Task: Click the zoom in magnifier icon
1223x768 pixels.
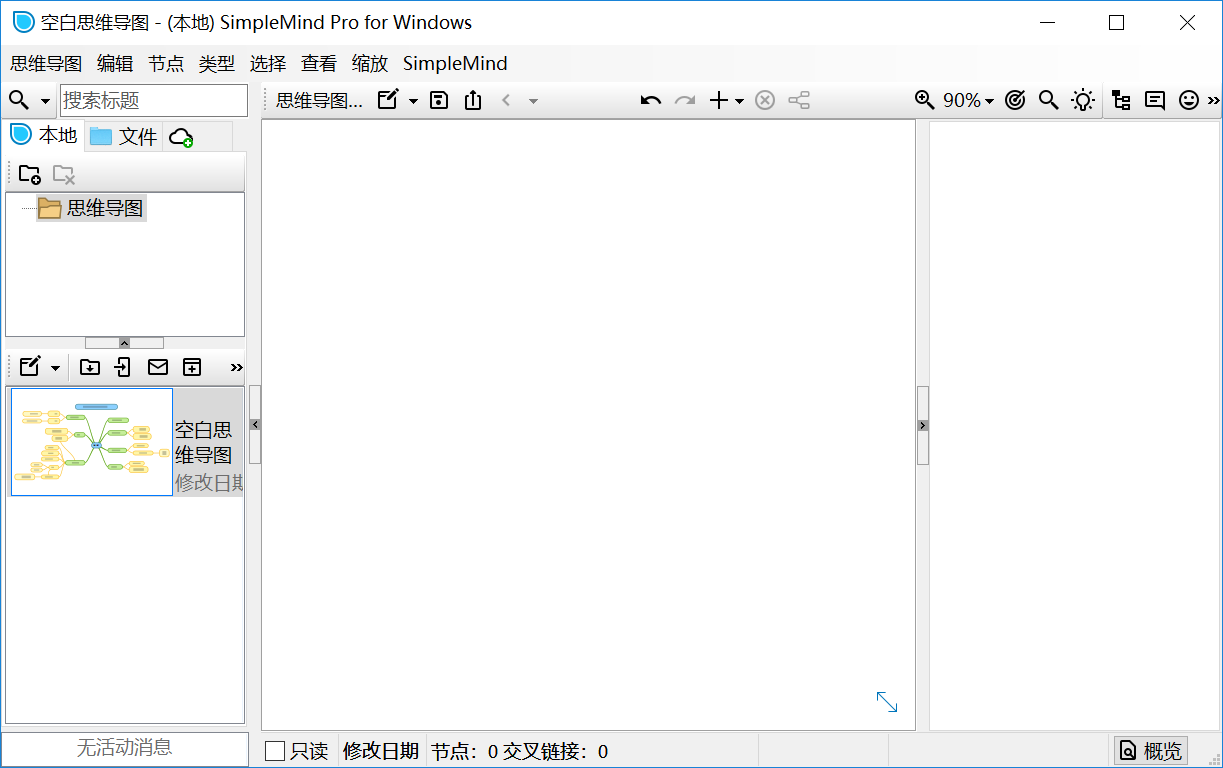Action: point(924,100)
